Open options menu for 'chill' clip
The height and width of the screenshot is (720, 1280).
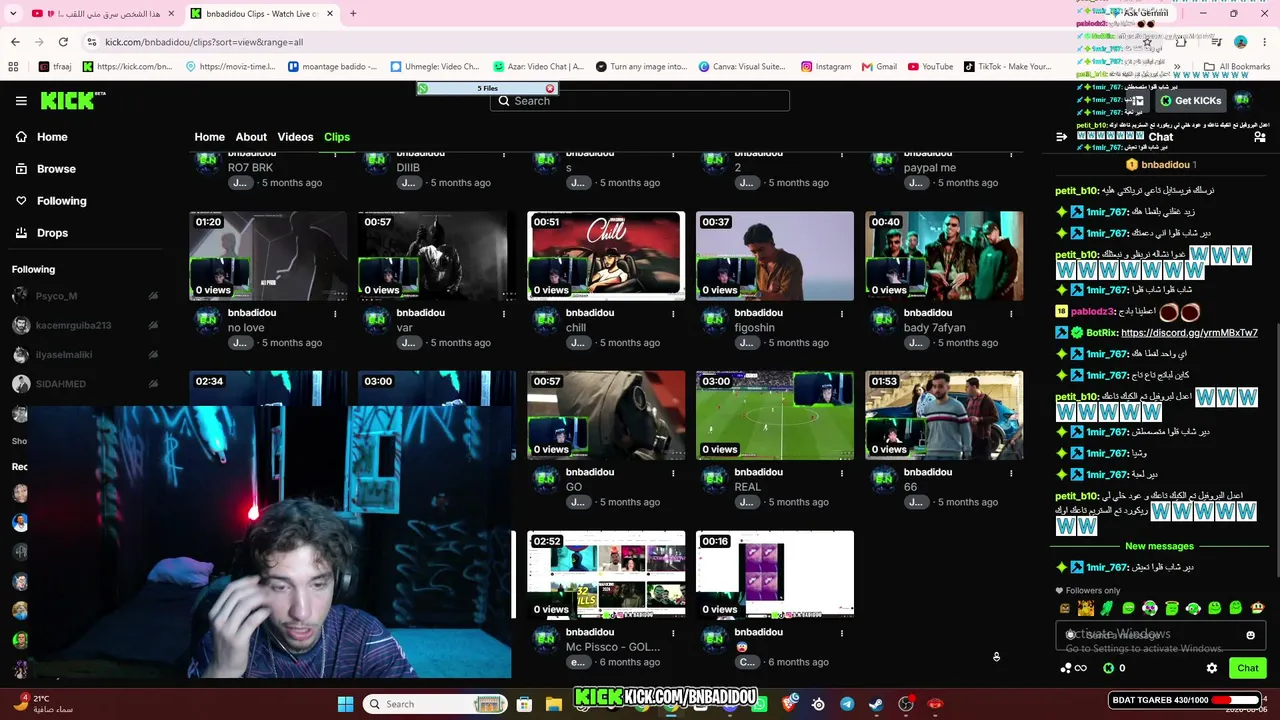[673, 313]
